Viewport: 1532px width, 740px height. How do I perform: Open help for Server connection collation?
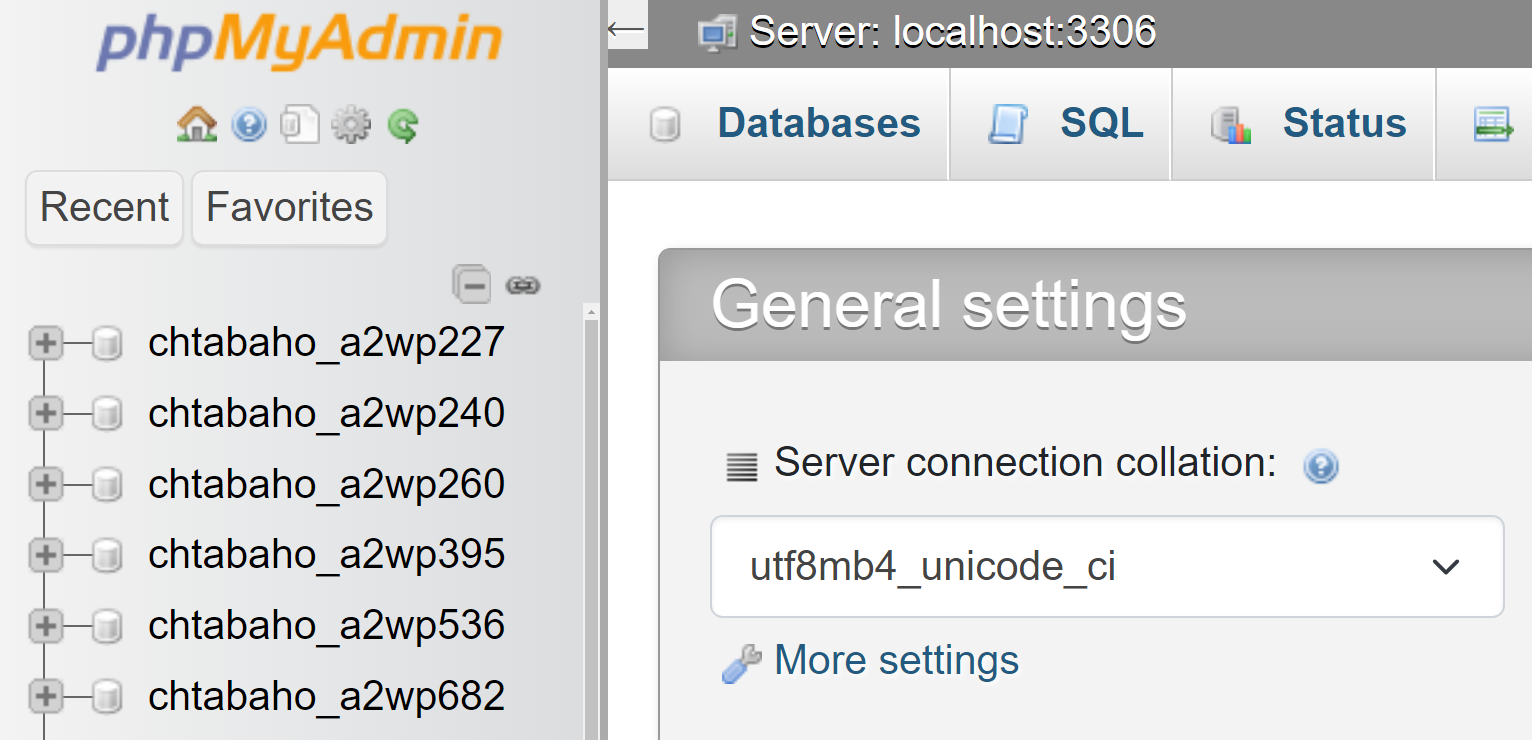click(1320, 466)
